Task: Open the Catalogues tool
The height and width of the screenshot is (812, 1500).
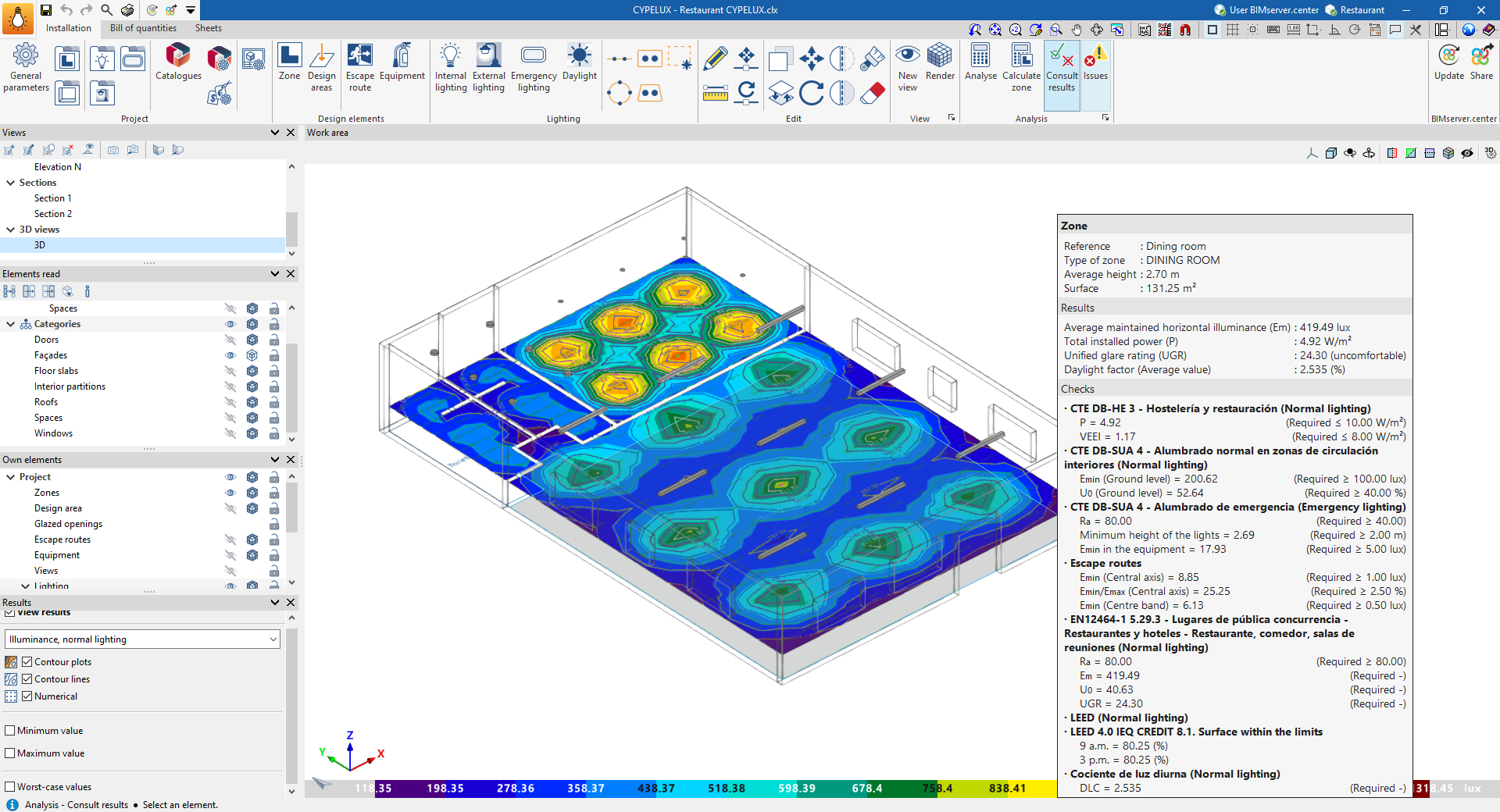Action: 178,62
